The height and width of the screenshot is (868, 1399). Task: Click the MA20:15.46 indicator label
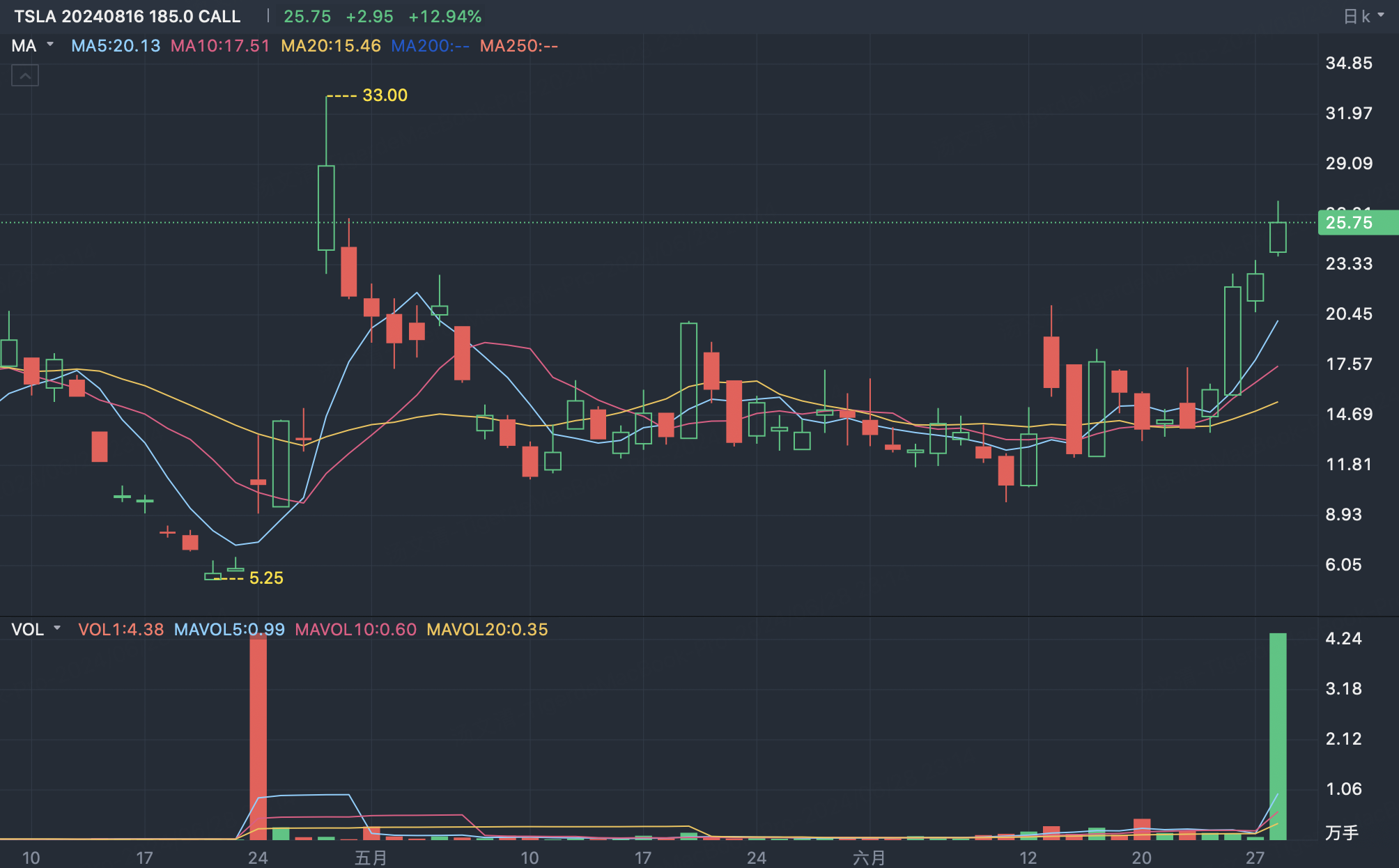(x=331, y=46)
